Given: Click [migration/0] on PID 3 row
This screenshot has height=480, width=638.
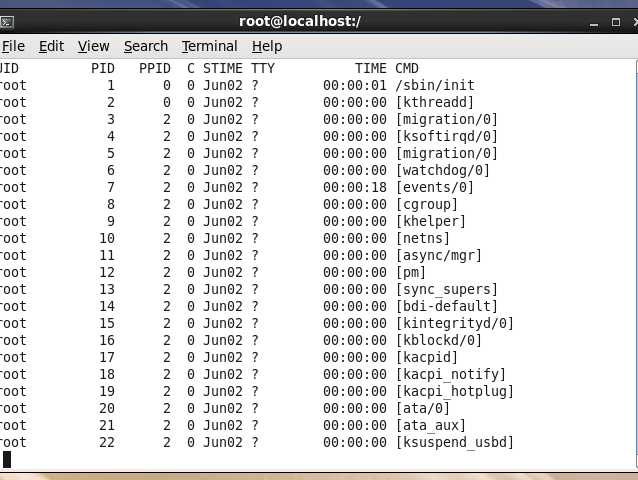Looking at the screenshot, I should click(447, 120).
